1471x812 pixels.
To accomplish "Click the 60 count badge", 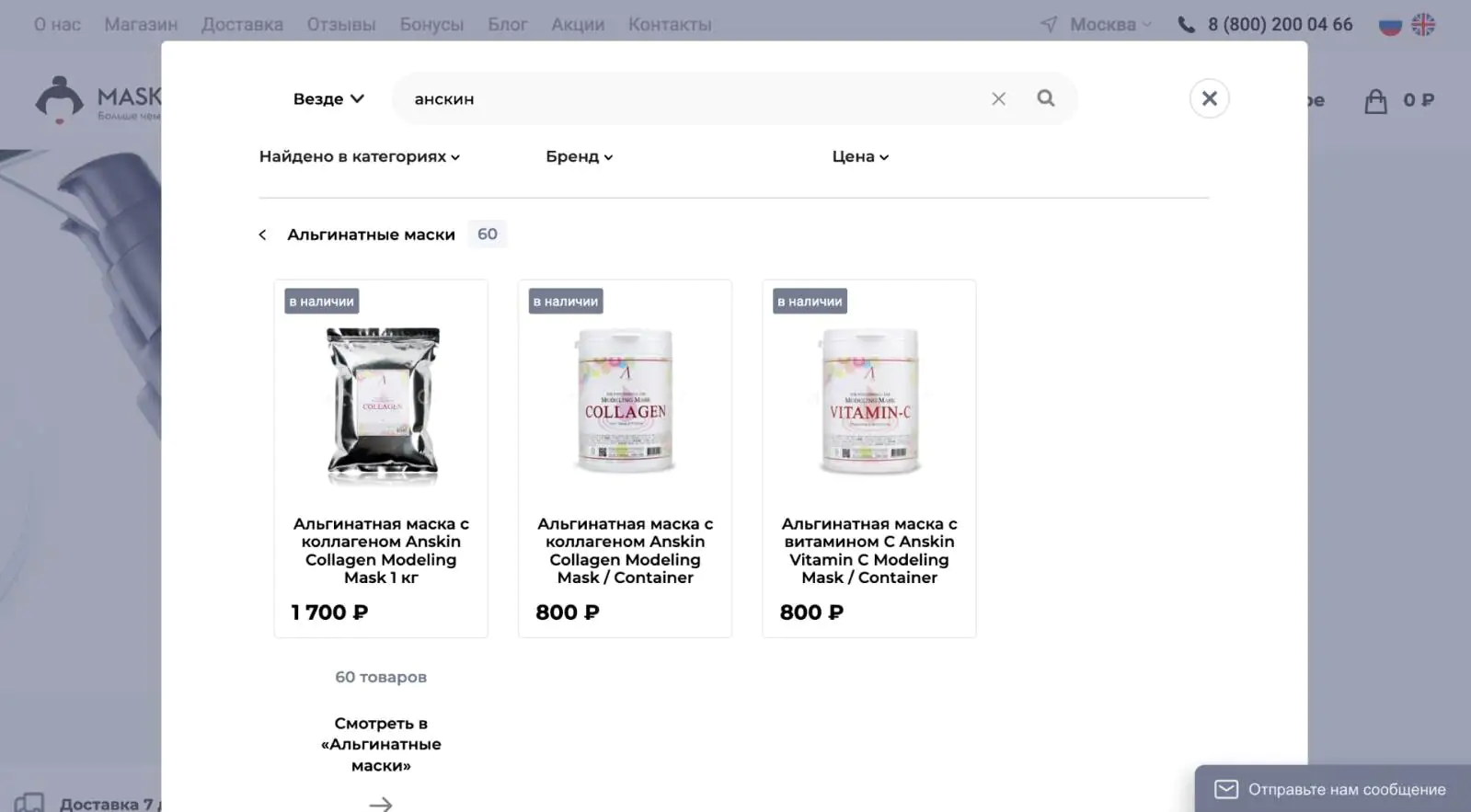I will click(x=488, y=234).
